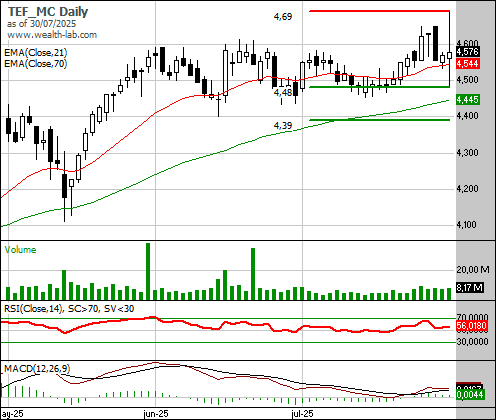
Task: Click the green 4,48 support line
Action: click(x=379, y=87)
